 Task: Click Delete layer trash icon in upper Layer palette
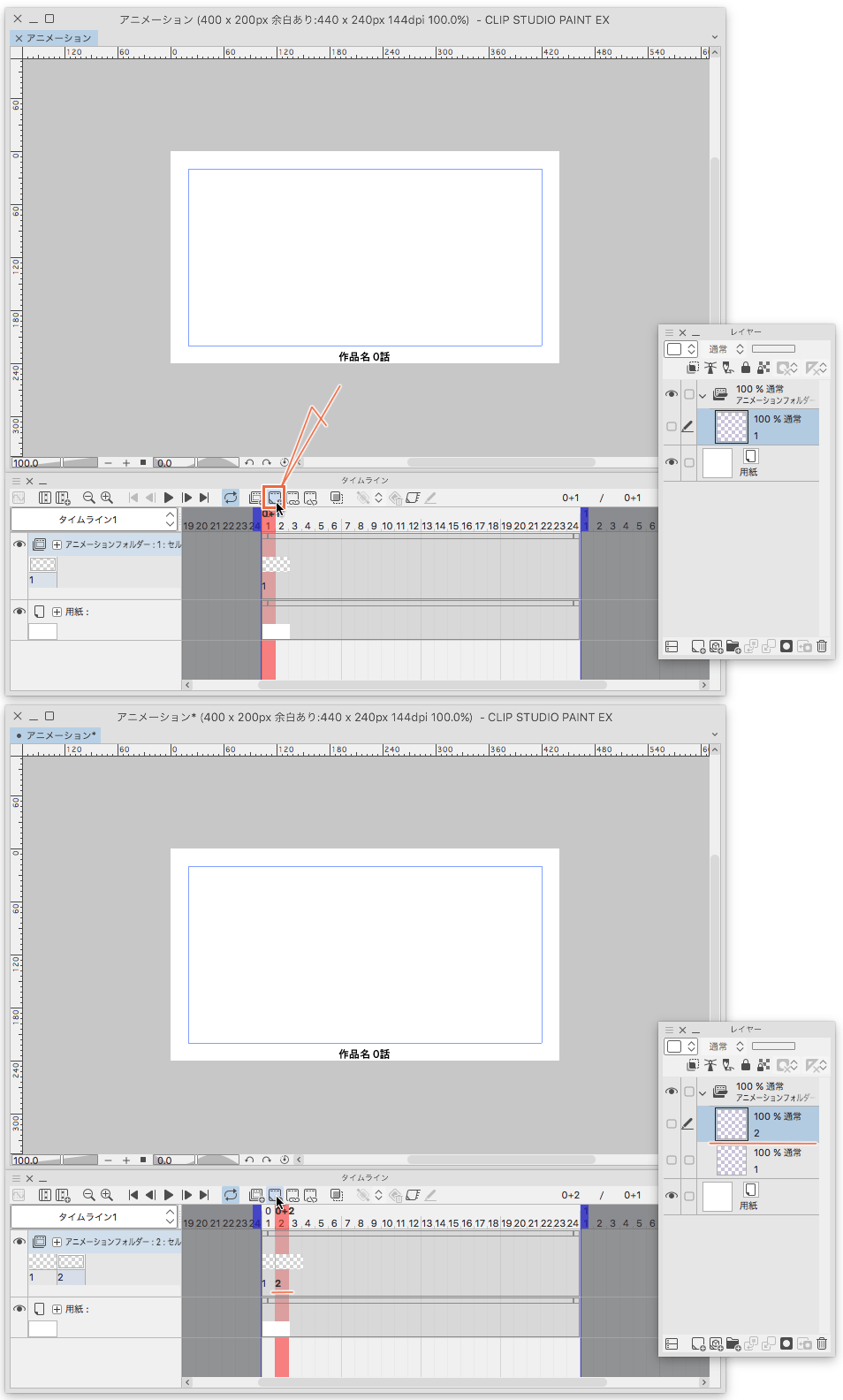(822, 647)
